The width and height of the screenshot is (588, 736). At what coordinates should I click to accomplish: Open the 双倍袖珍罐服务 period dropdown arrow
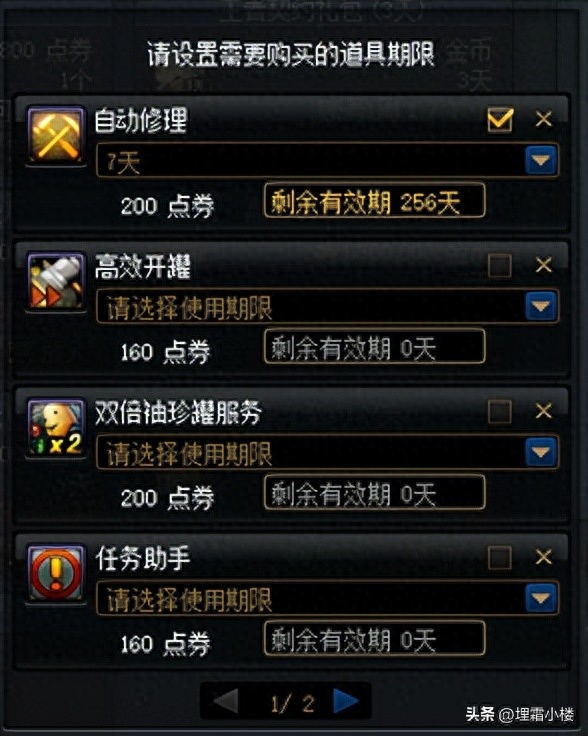pyautogui.click(x=541, y=452)
